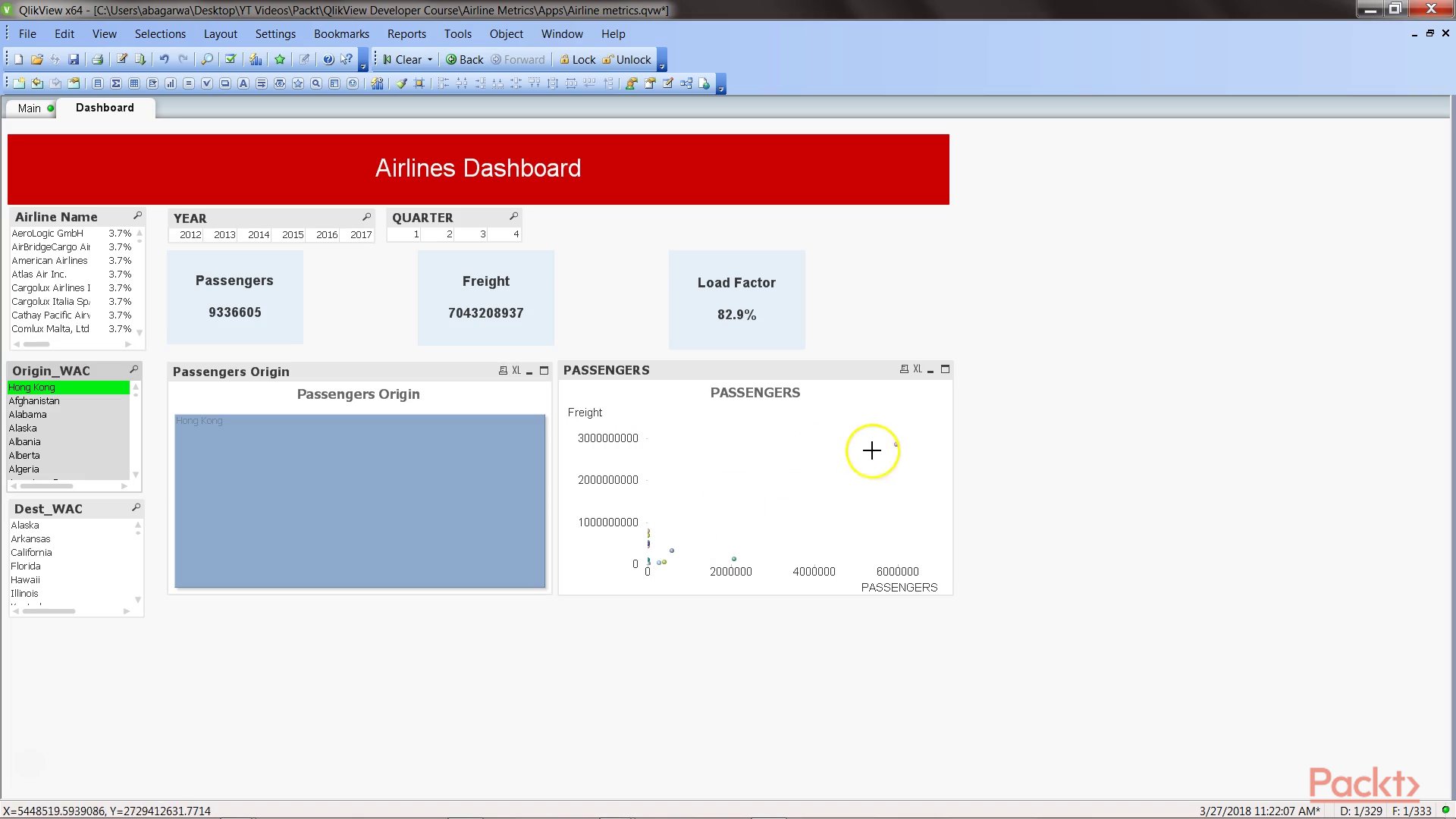Open Help Topics question mark icon
1456x819 pixels.
click(328, 59)
